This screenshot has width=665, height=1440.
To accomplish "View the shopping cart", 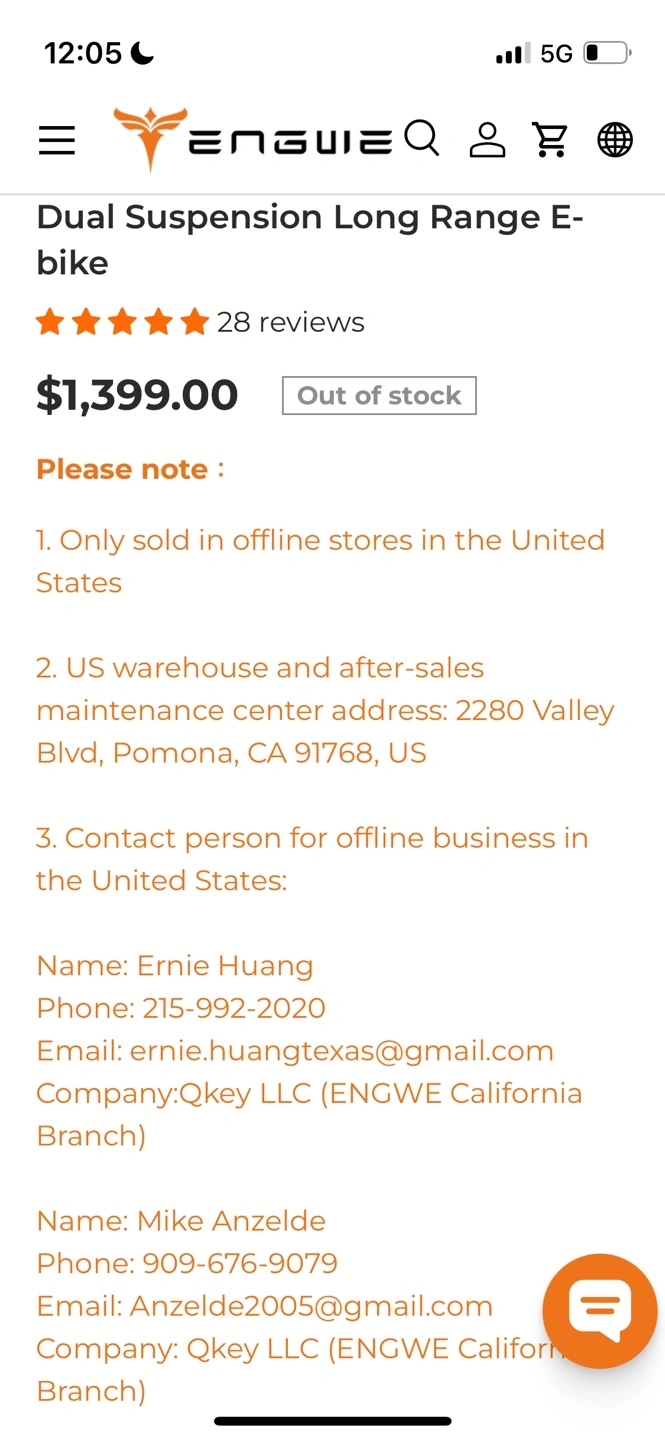I will 550,140.
